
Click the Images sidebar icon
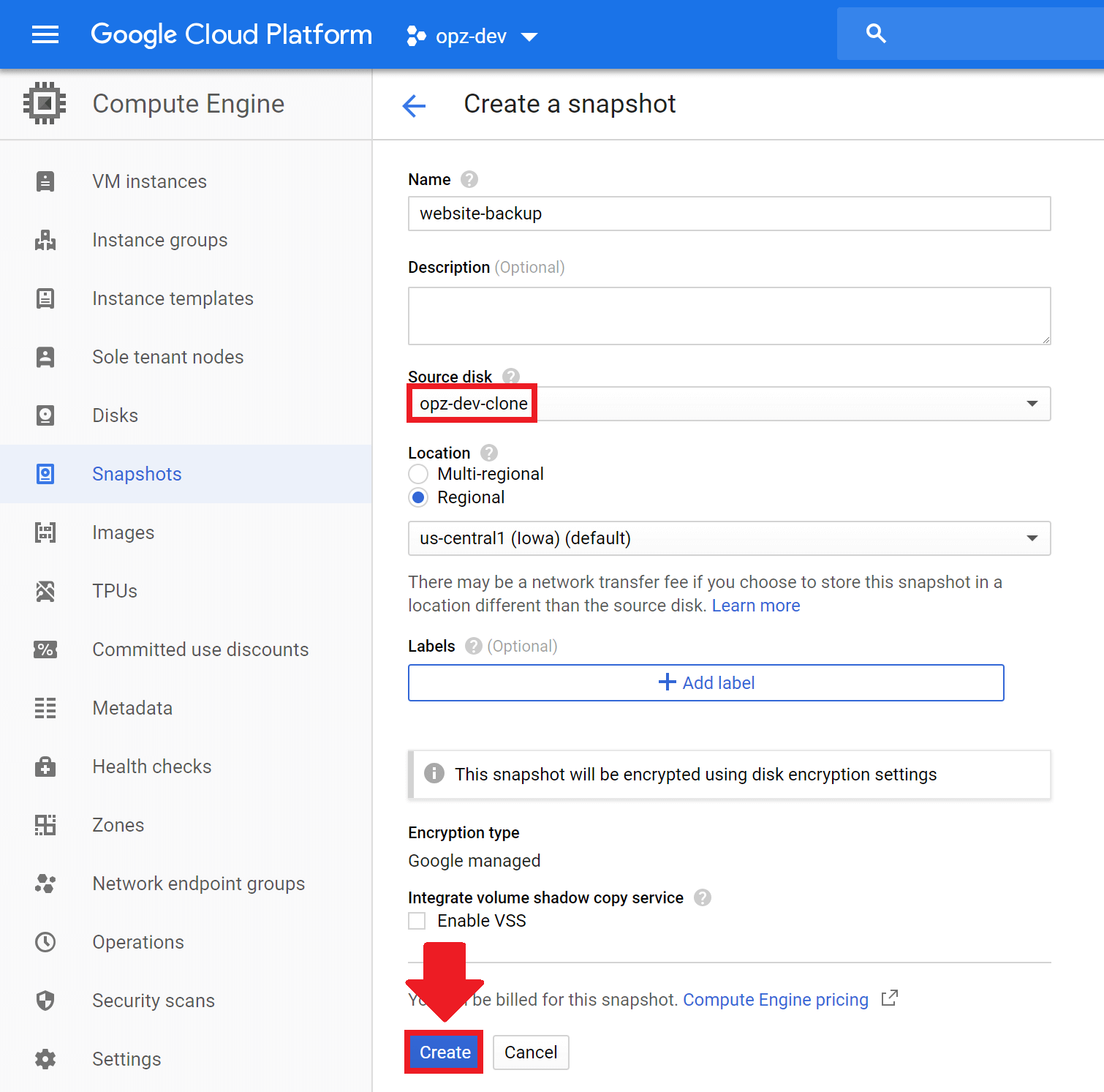tap(45, 532)
